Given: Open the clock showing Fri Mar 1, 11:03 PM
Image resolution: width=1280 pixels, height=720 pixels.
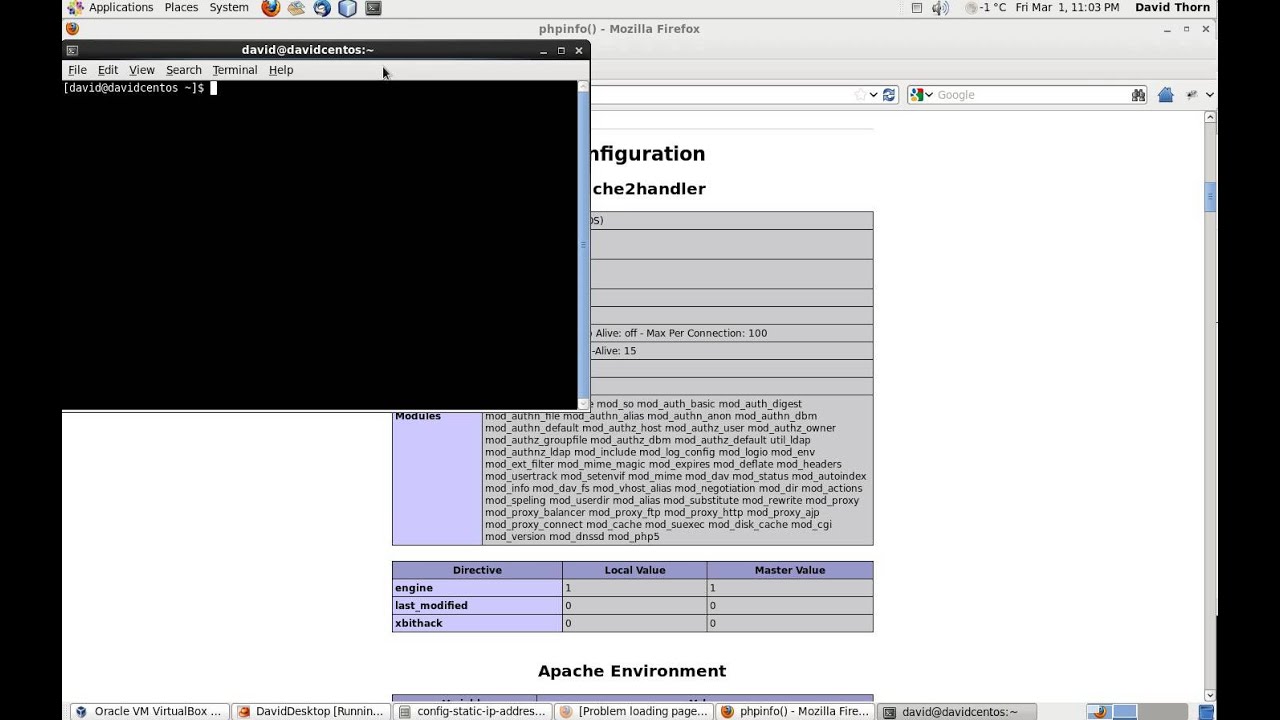Looking at the screenshot, I should (x=1067, y=8).
